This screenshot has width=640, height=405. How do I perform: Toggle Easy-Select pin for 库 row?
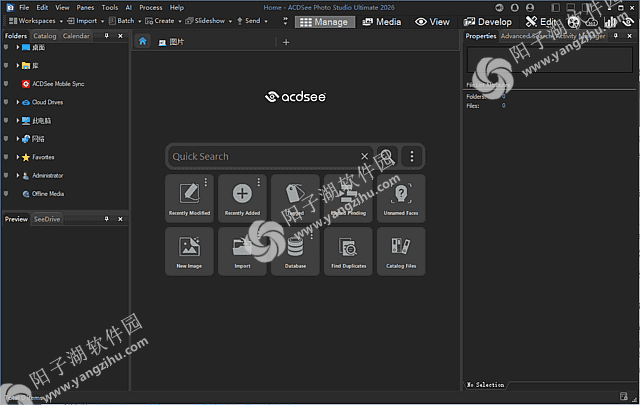(6, 65)
